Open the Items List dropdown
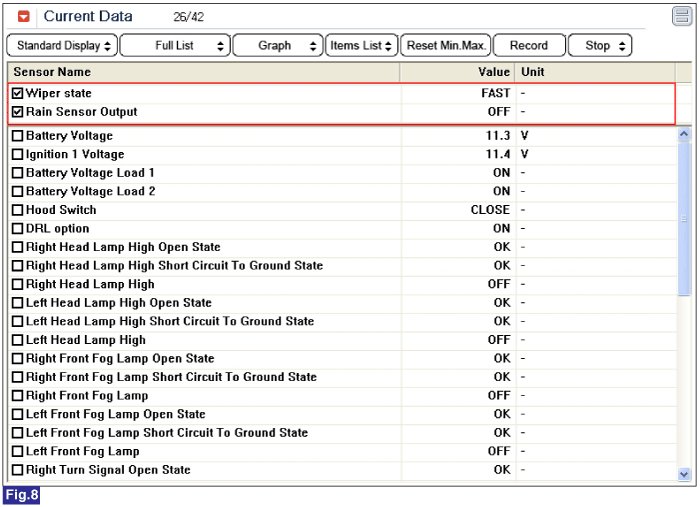The height and width of the screenshot is (507, 700). click(x=361, y=46)
